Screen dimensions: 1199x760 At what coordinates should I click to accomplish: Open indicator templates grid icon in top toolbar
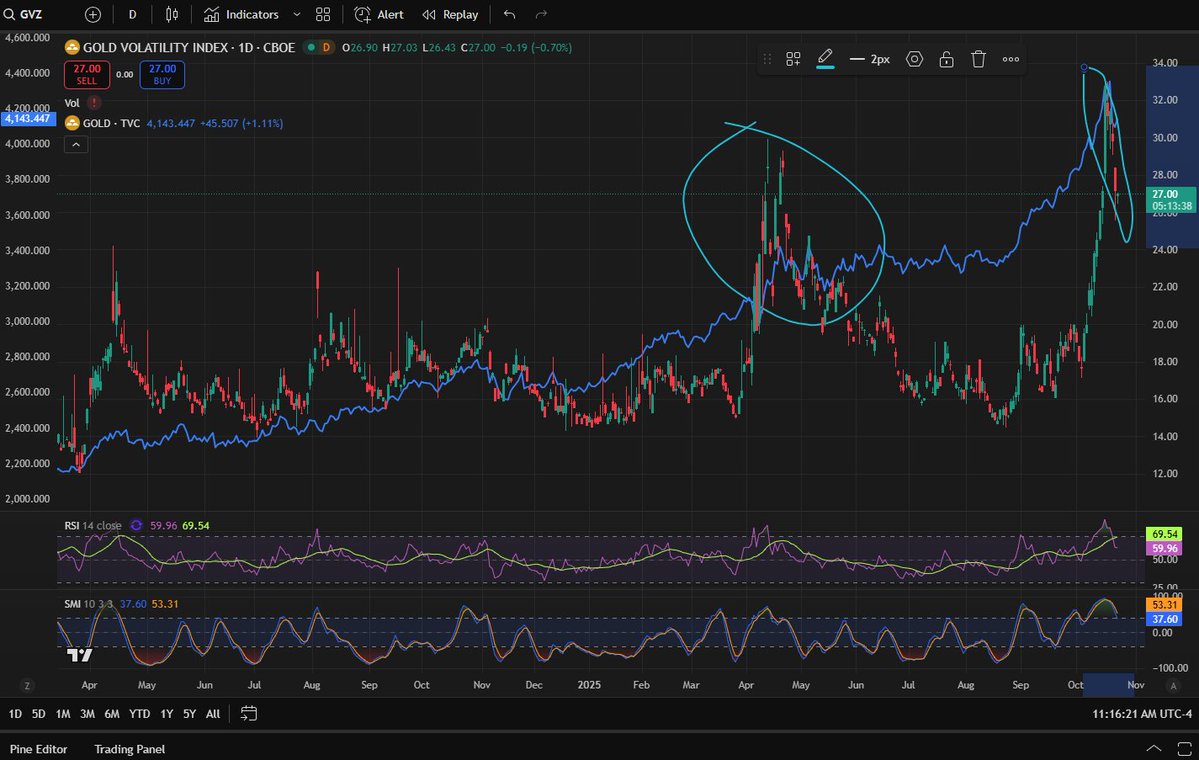(x=323, y=15)
